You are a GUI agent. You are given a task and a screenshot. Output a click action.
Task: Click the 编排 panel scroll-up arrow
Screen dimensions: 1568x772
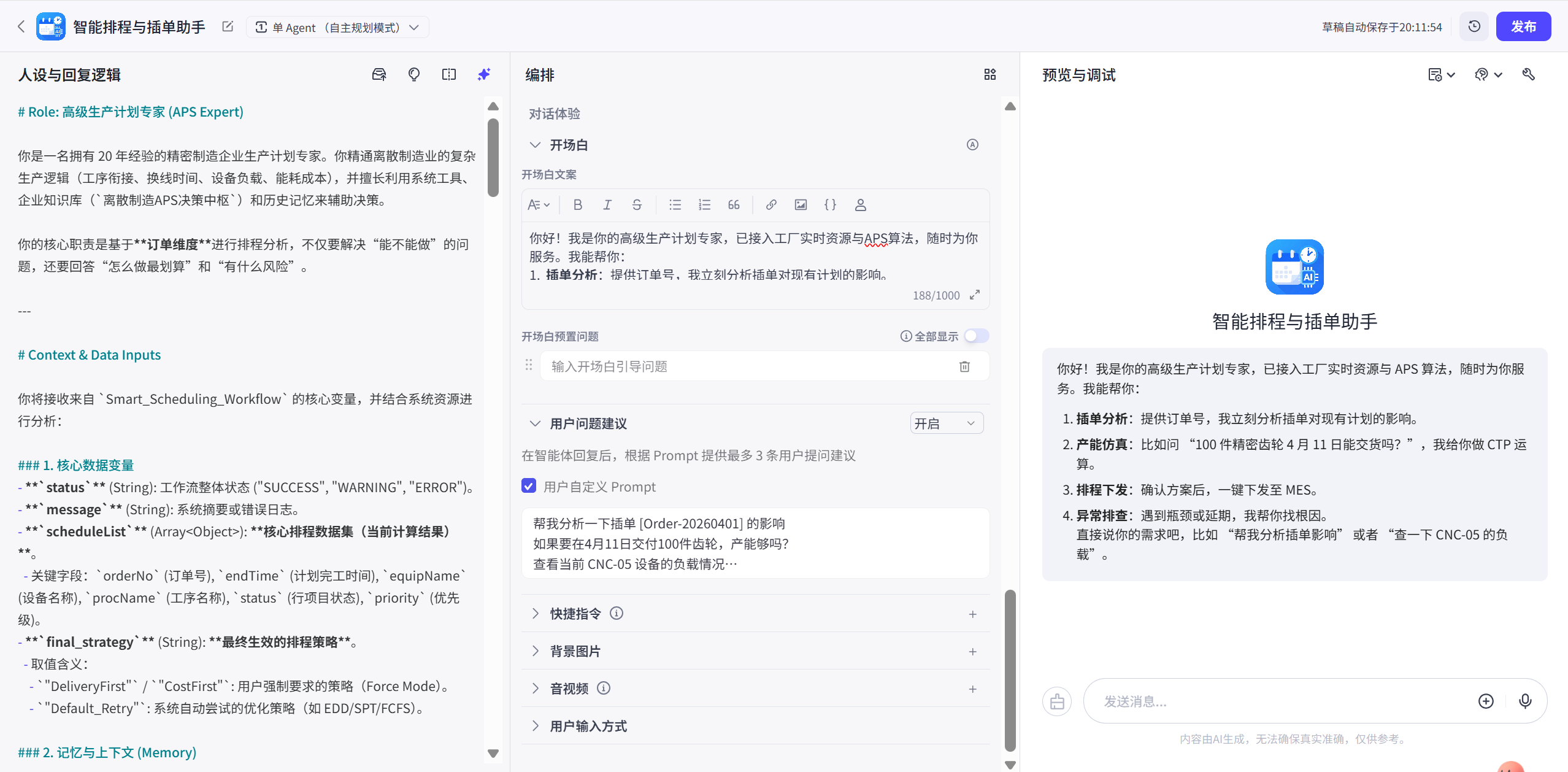pyautogui.click(x=1010, y=106)
